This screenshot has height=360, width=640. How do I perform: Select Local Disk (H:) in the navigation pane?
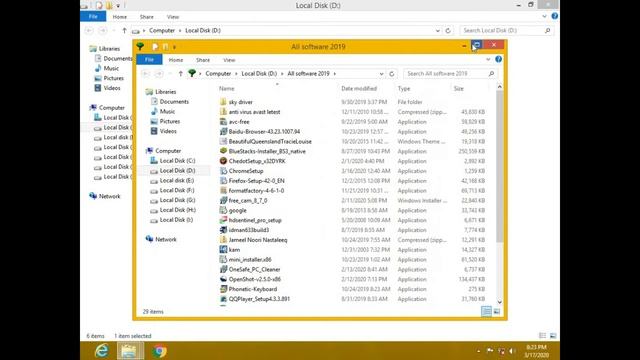point(178,210)
